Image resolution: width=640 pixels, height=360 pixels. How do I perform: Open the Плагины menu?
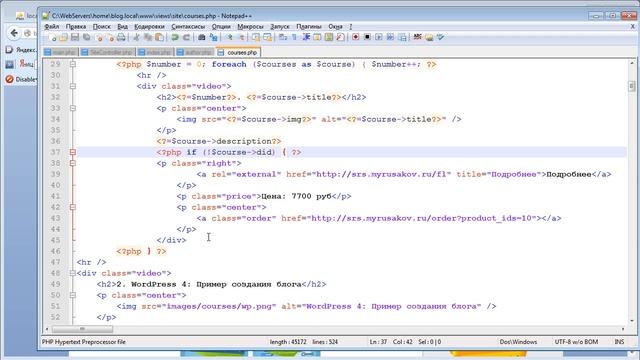pos(309,27)
